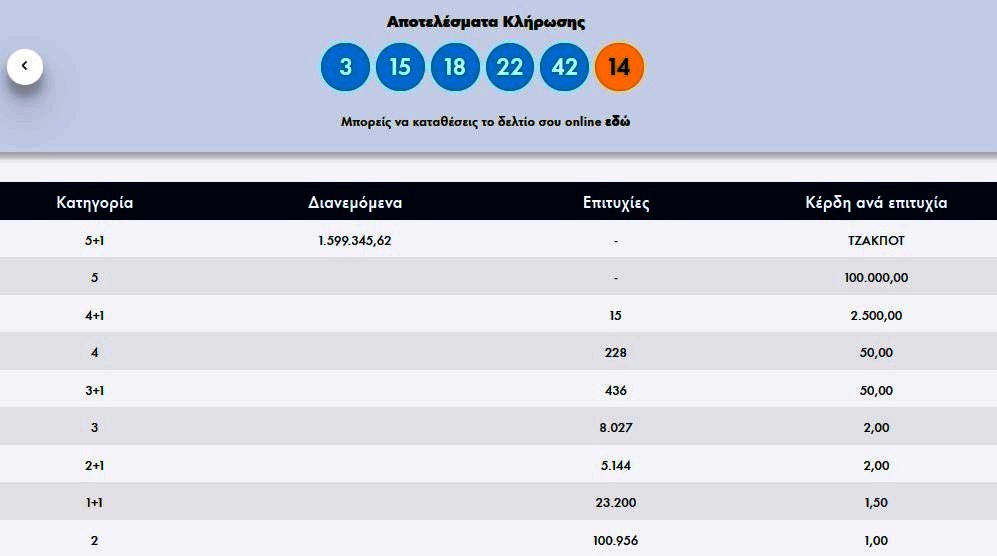This screenshot has height=556, width=997.
Task: Select the blue ball number 15
Action: pos(400,67)
